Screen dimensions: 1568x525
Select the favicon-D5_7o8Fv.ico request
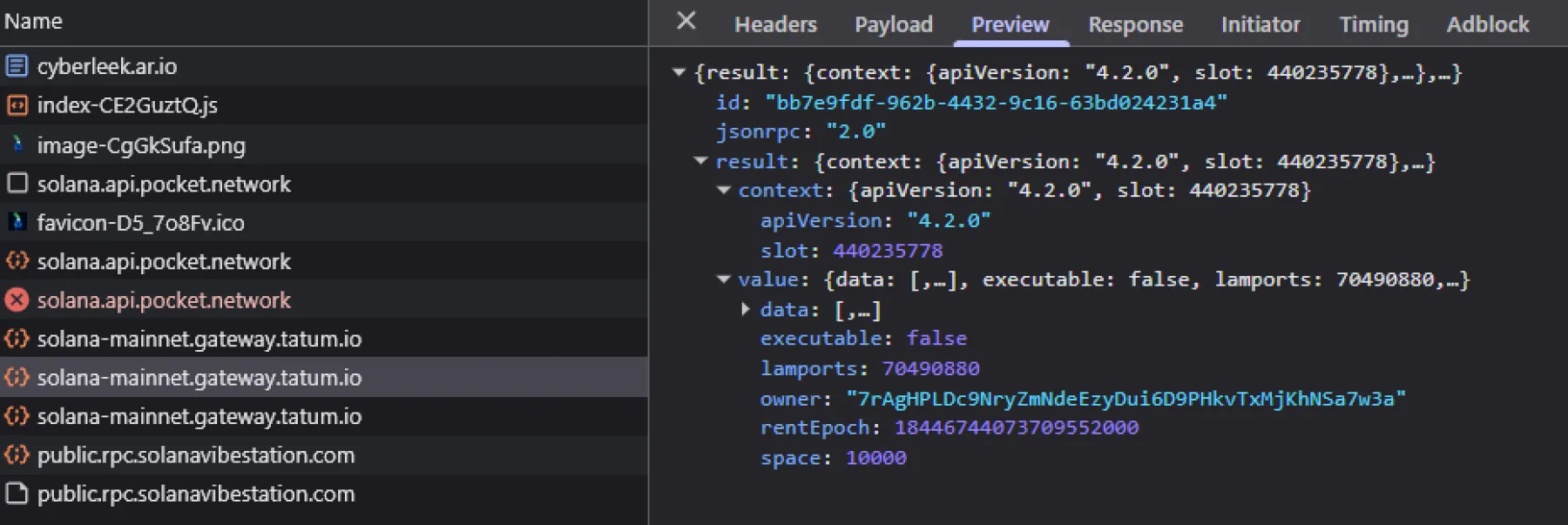324,222
